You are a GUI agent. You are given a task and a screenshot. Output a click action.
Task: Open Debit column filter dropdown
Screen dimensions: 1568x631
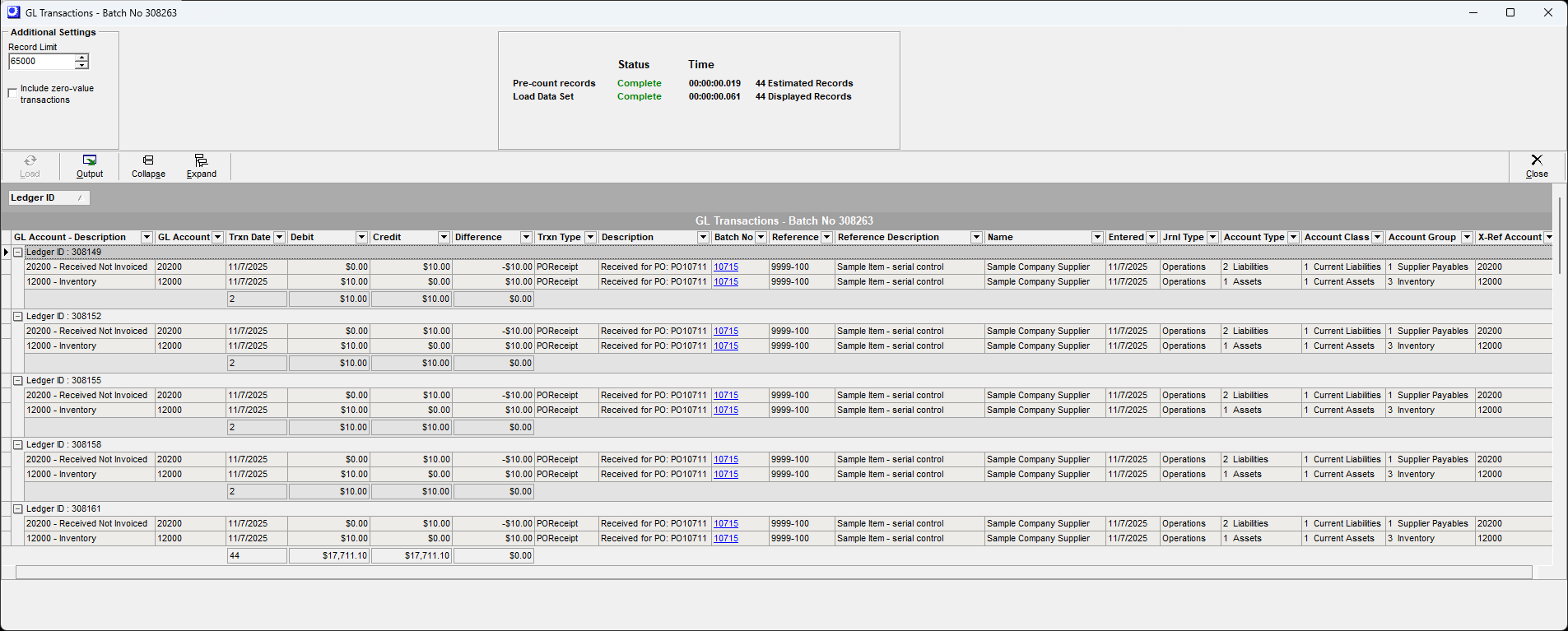[361, 237]
